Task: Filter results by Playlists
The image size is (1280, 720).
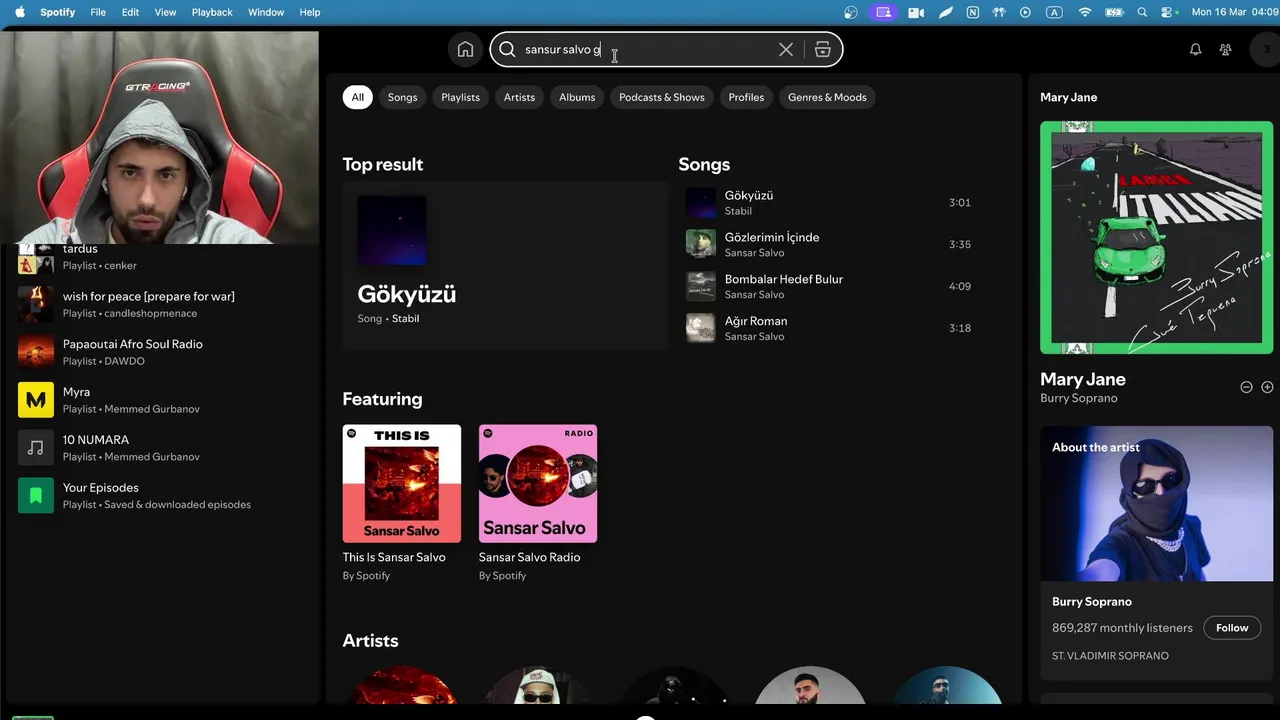Action: [x=460, y=97]
